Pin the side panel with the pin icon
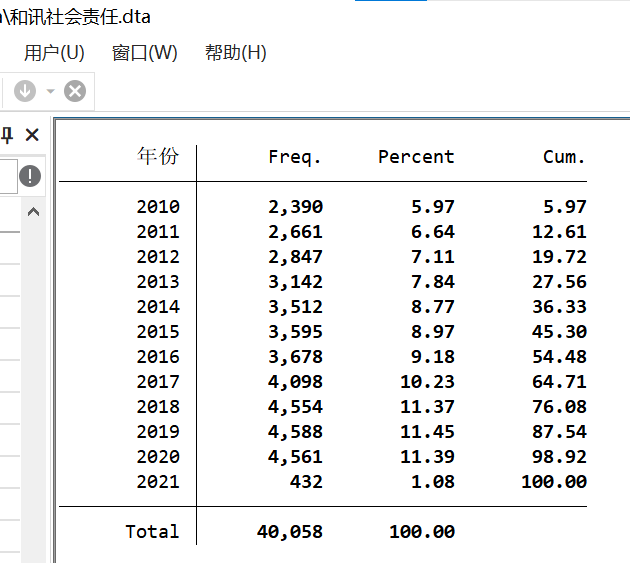630x563 pixels. tap(7, 135)
